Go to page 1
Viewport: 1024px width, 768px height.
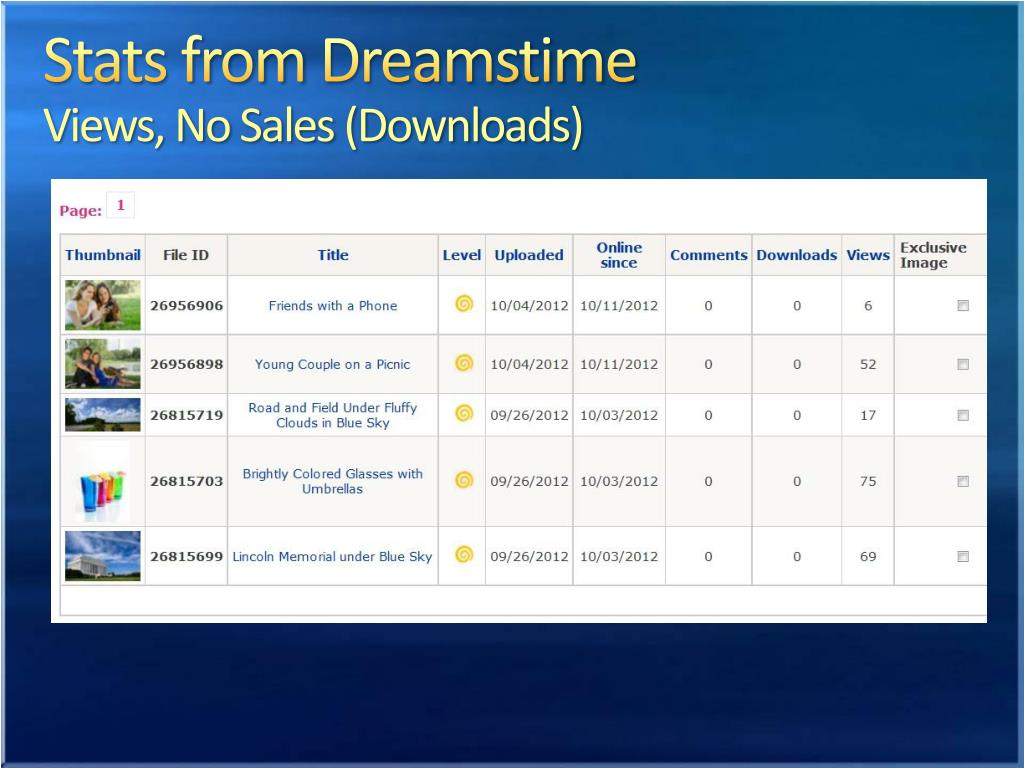pyautogui.click(x=120, y=205)
